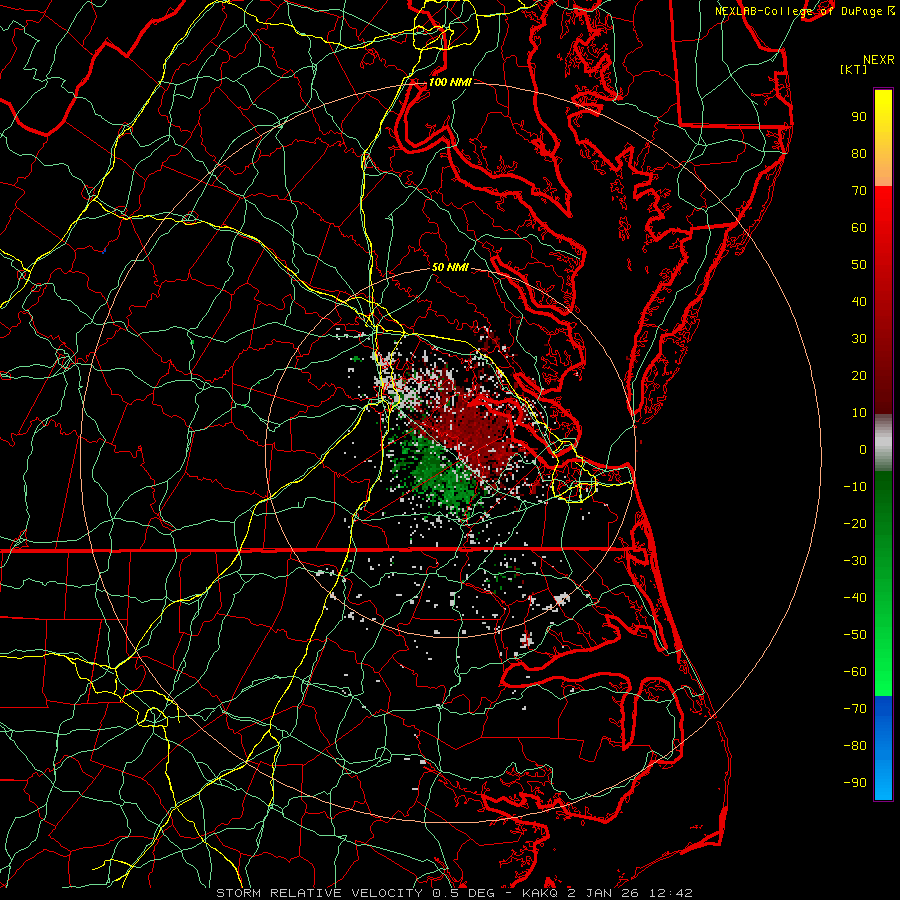900x900 pixels.
Task: Click the -10 knot scale label
Action: click(855, 487)
